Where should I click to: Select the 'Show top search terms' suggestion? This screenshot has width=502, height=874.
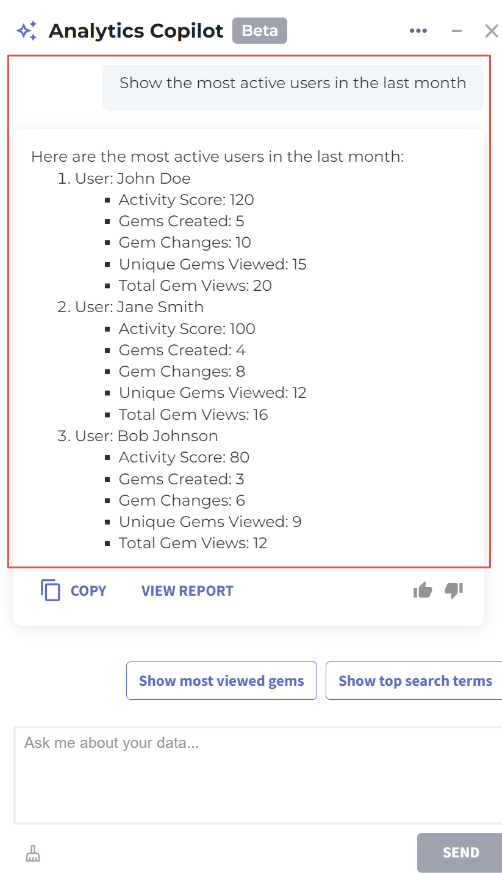point(415,681)
